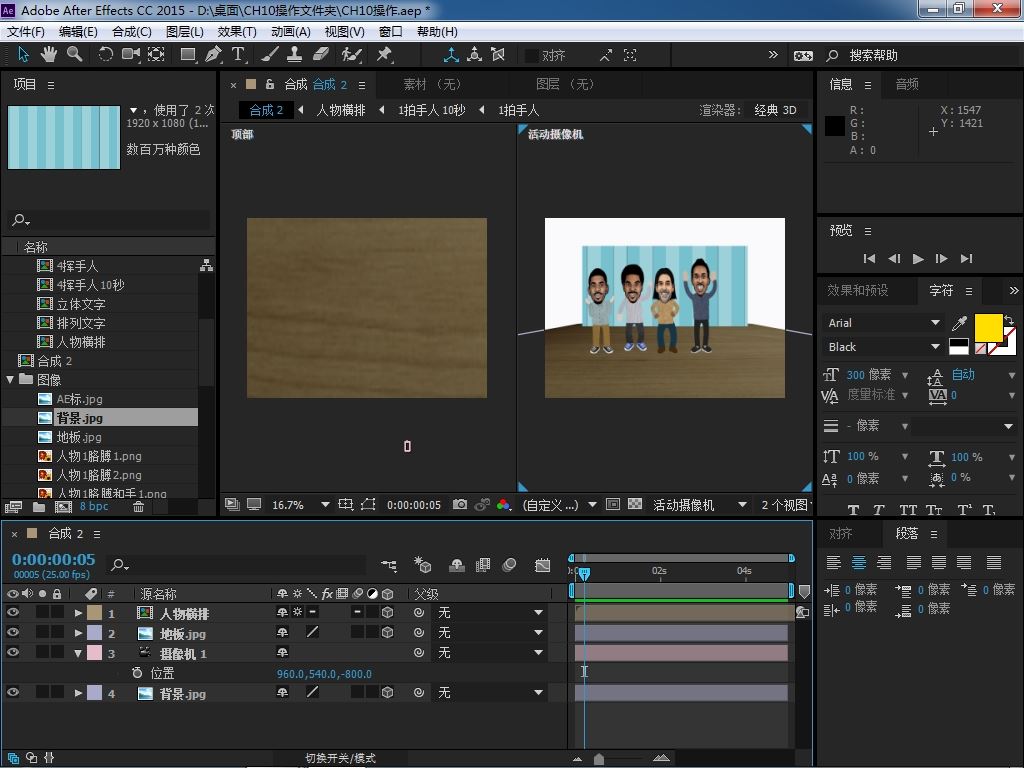
Task: Select the Hand tool
Action: [50, 55]
